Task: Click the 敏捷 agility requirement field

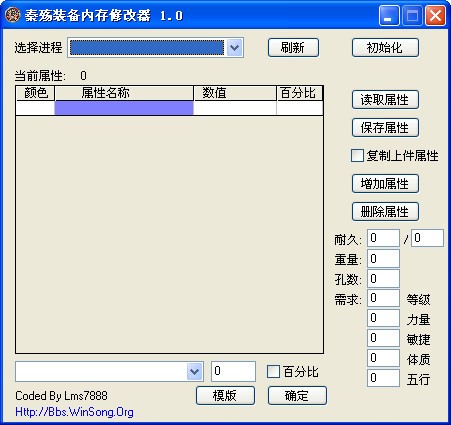Action: pos(383,338)
